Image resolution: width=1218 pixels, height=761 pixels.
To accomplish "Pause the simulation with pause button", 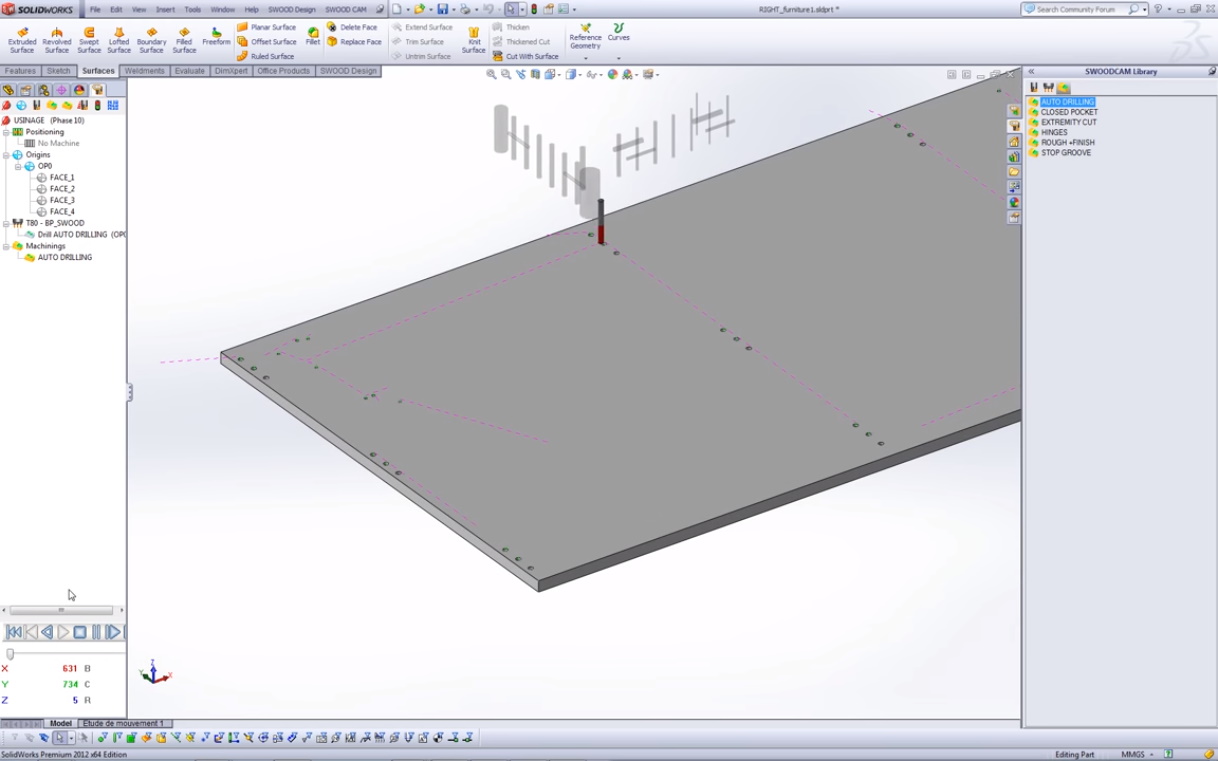I will pyautogui.click(x=97, y=632).
